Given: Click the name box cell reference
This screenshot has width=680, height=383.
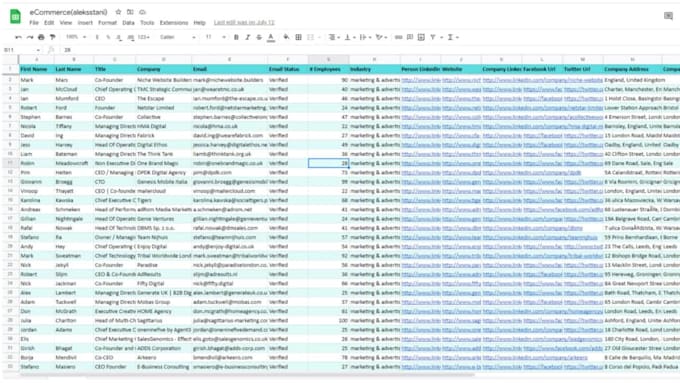Looking at the screenshot, I should (x=22, y=50).
